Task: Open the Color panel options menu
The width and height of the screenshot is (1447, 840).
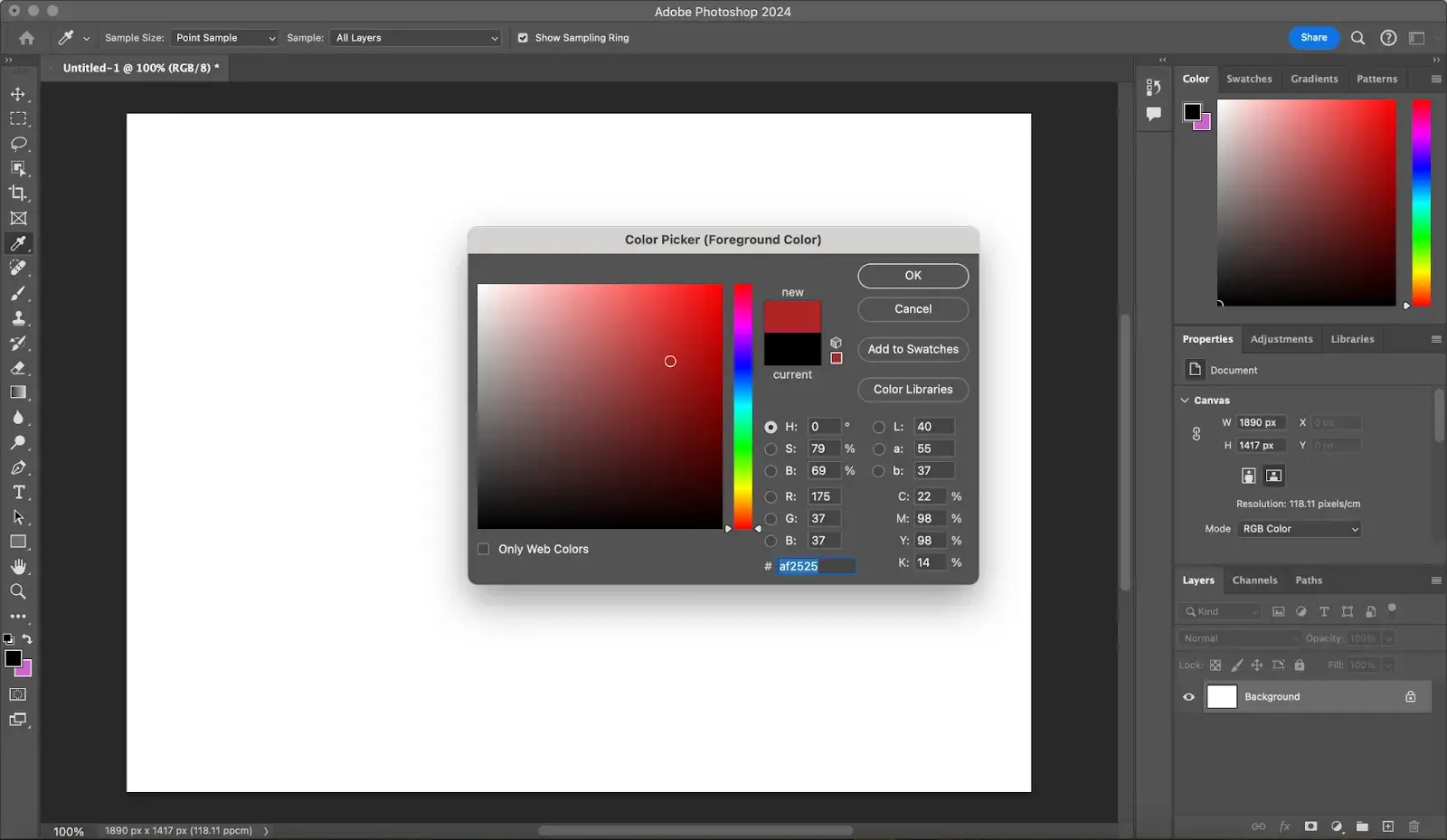Action: point(1436,79)
